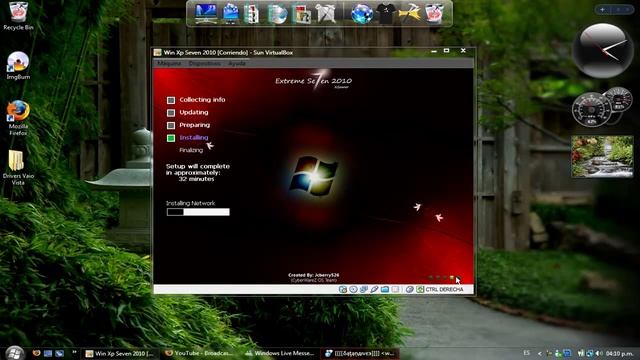Click the VirtualBox USB devices status icon
The height and width of the screenshot is (360, 640).
374,289
